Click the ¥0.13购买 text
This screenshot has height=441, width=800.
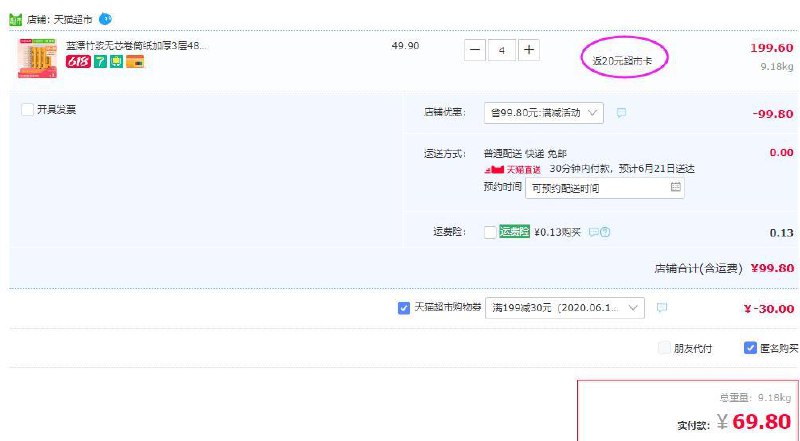coord(557,232)
